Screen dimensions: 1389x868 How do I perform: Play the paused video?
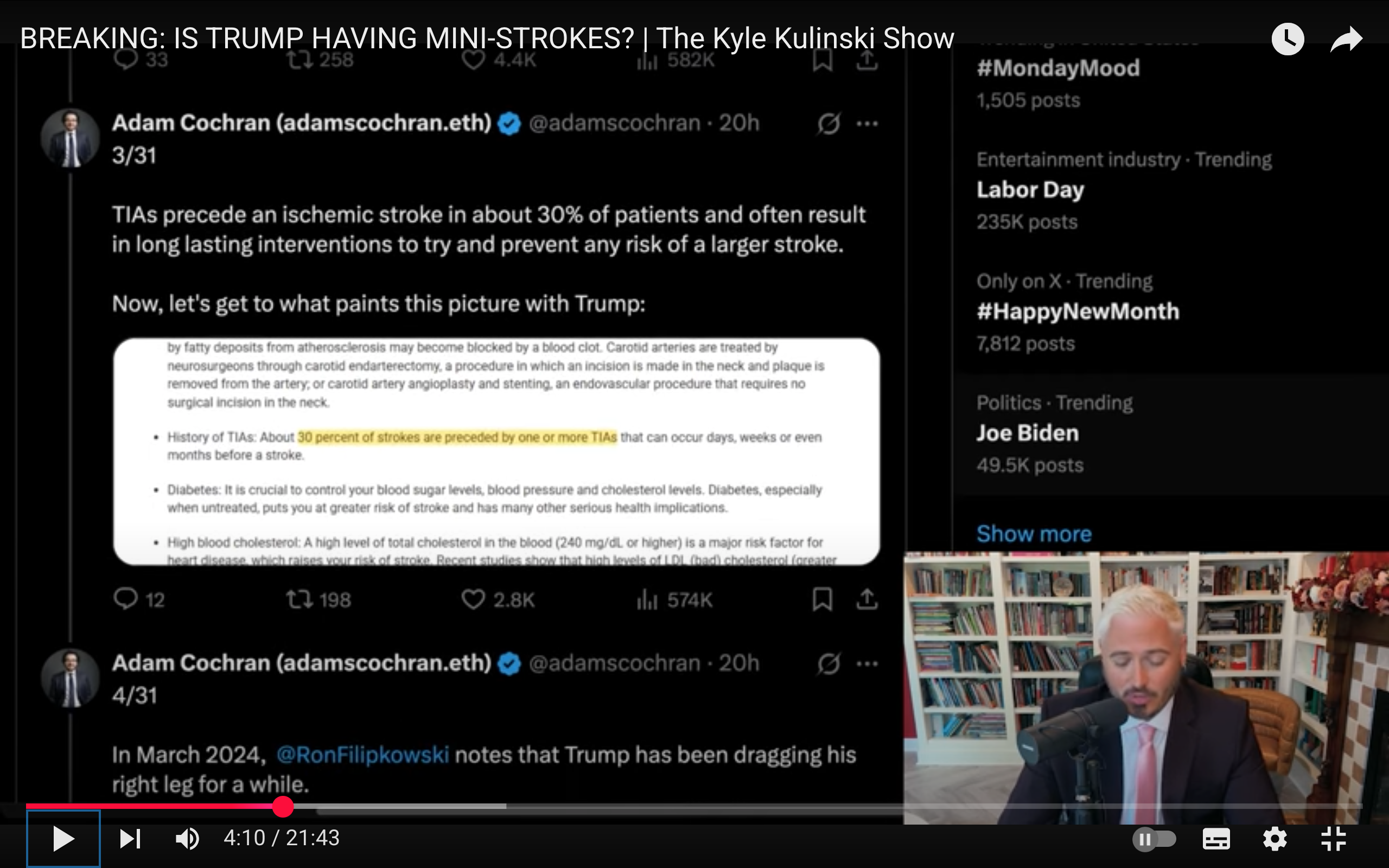(63, 839)
